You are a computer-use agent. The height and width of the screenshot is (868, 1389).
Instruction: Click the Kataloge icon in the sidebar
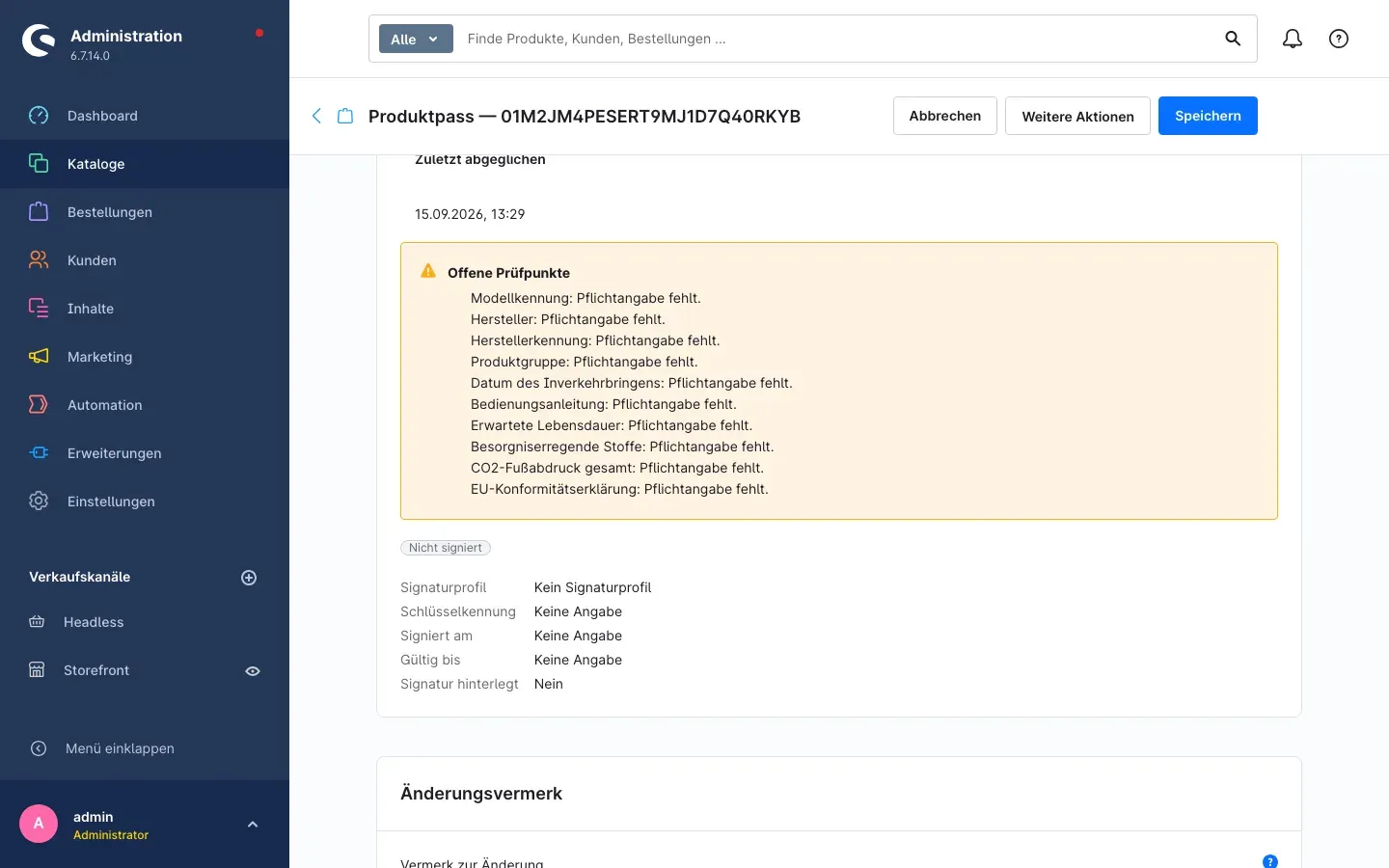[39, 164]
